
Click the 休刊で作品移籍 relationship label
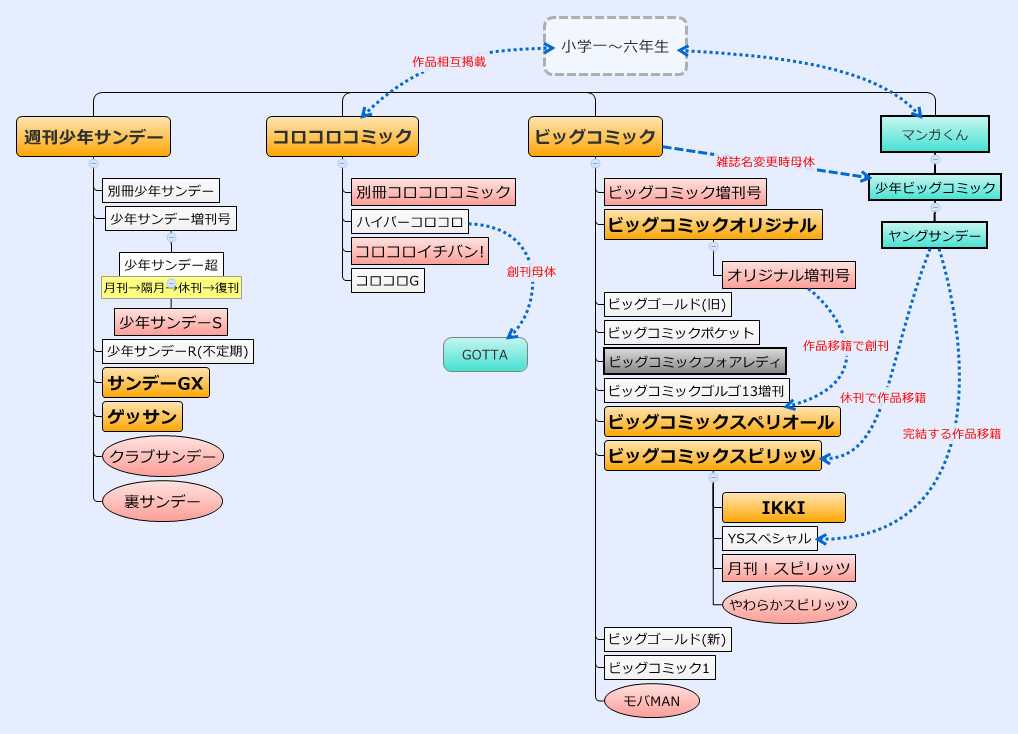[883, 398]
